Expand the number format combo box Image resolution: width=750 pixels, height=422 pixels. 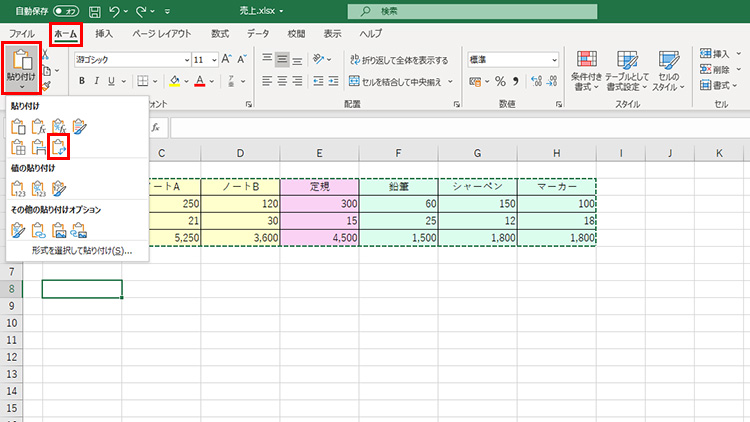pos(555,60)
